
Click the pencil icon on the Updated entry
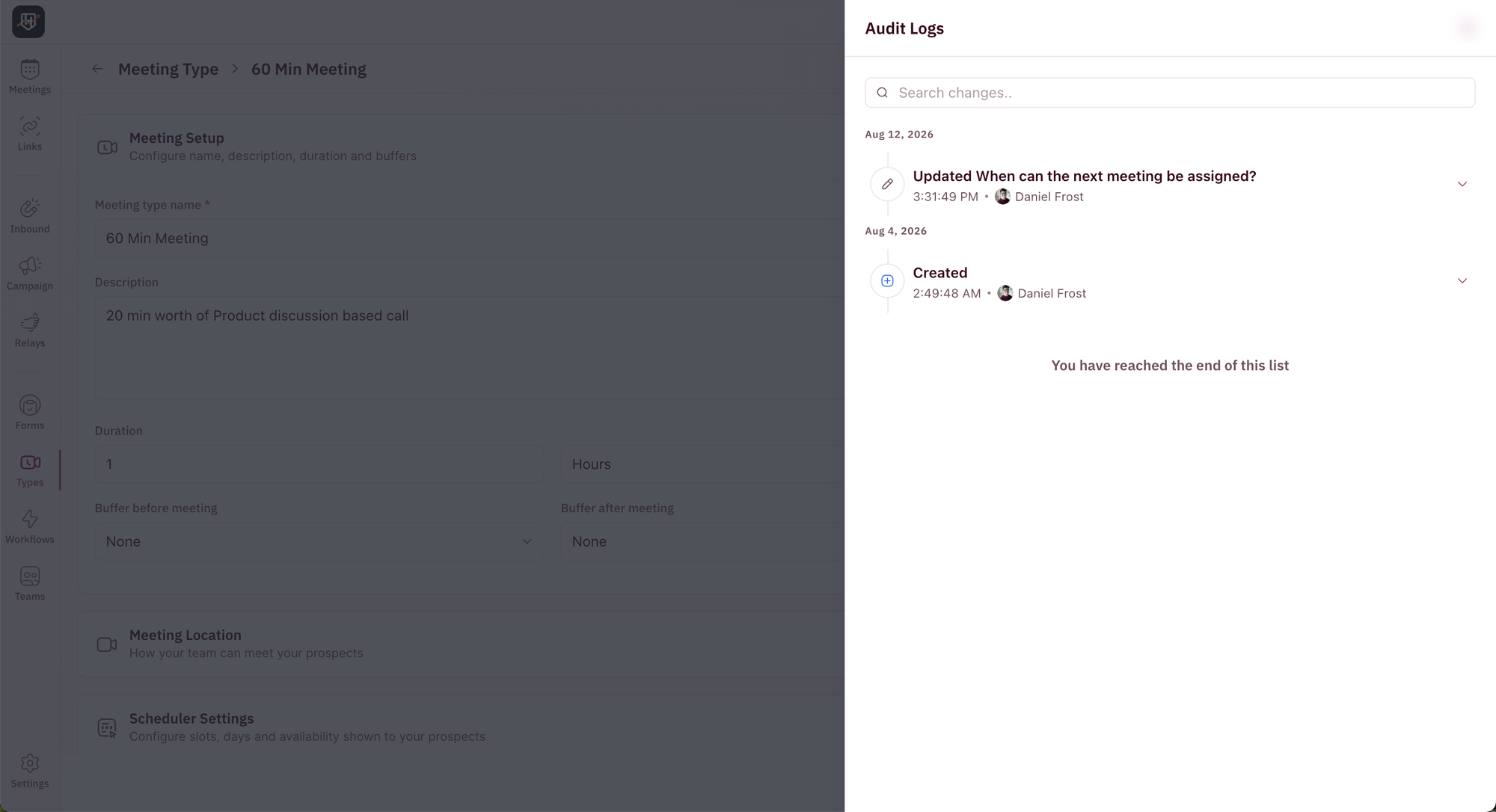point(887,184)
